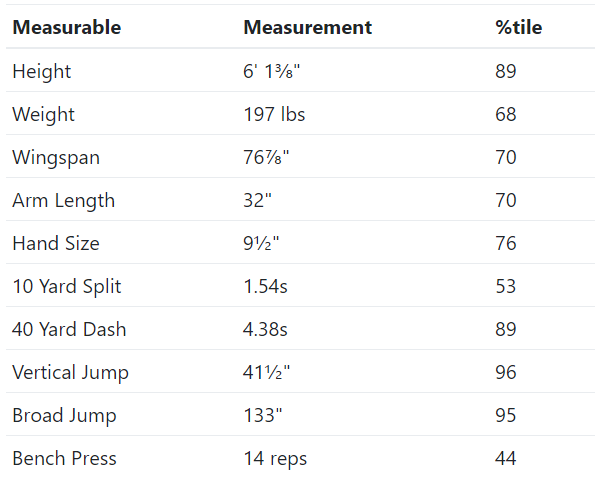
Task: Click the Wingspan row label
Action: pos(56,158)
